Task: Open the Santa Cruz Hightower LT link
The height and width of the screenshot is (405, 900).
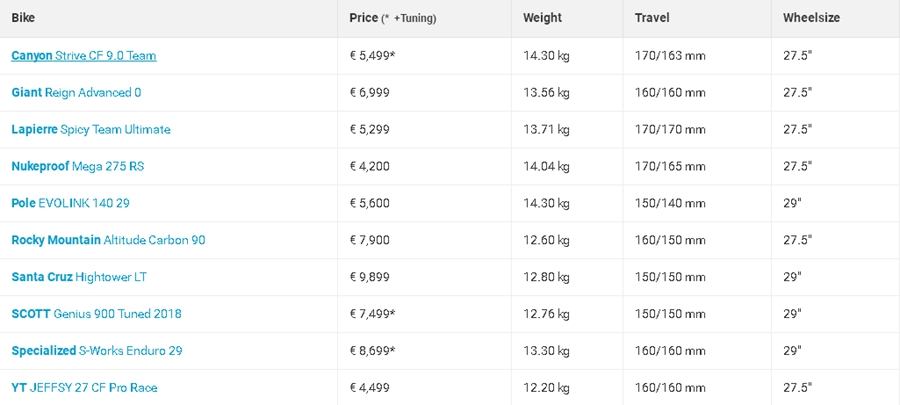Action: [x=79, y=277]
